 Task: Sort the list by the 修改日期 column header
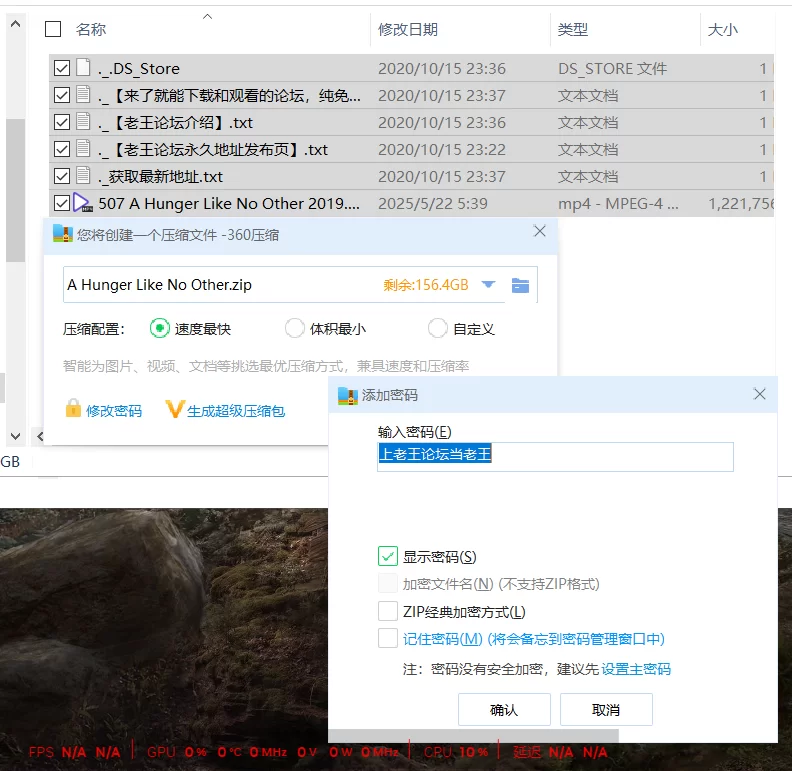(408, 29)
